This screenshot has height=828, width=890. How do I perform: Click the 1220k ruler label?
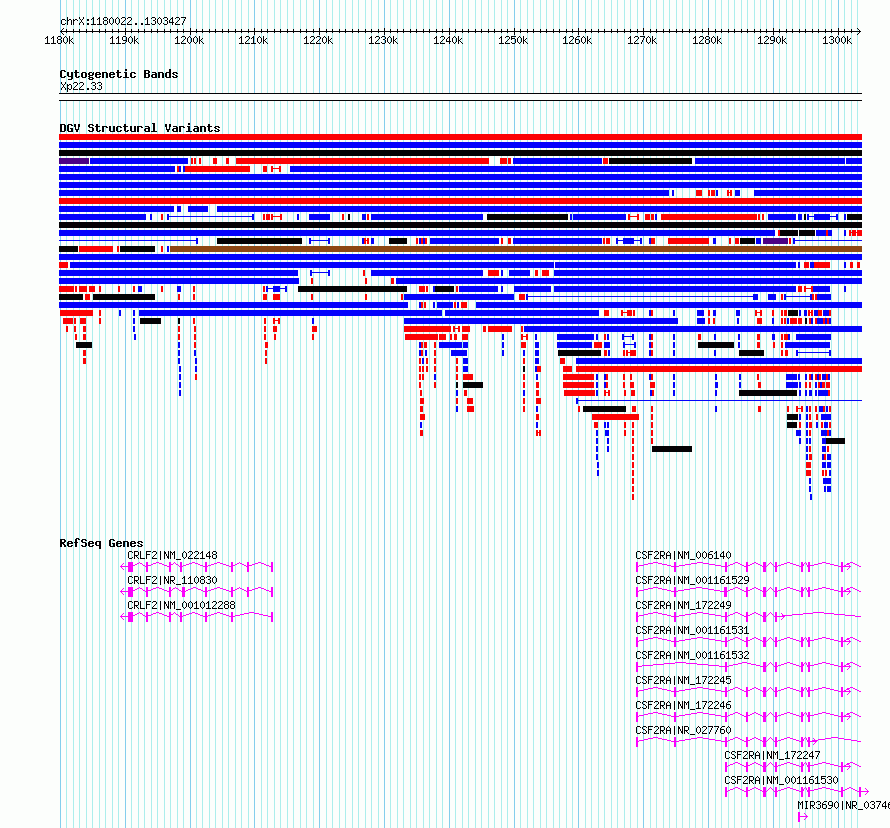(318, 40)
